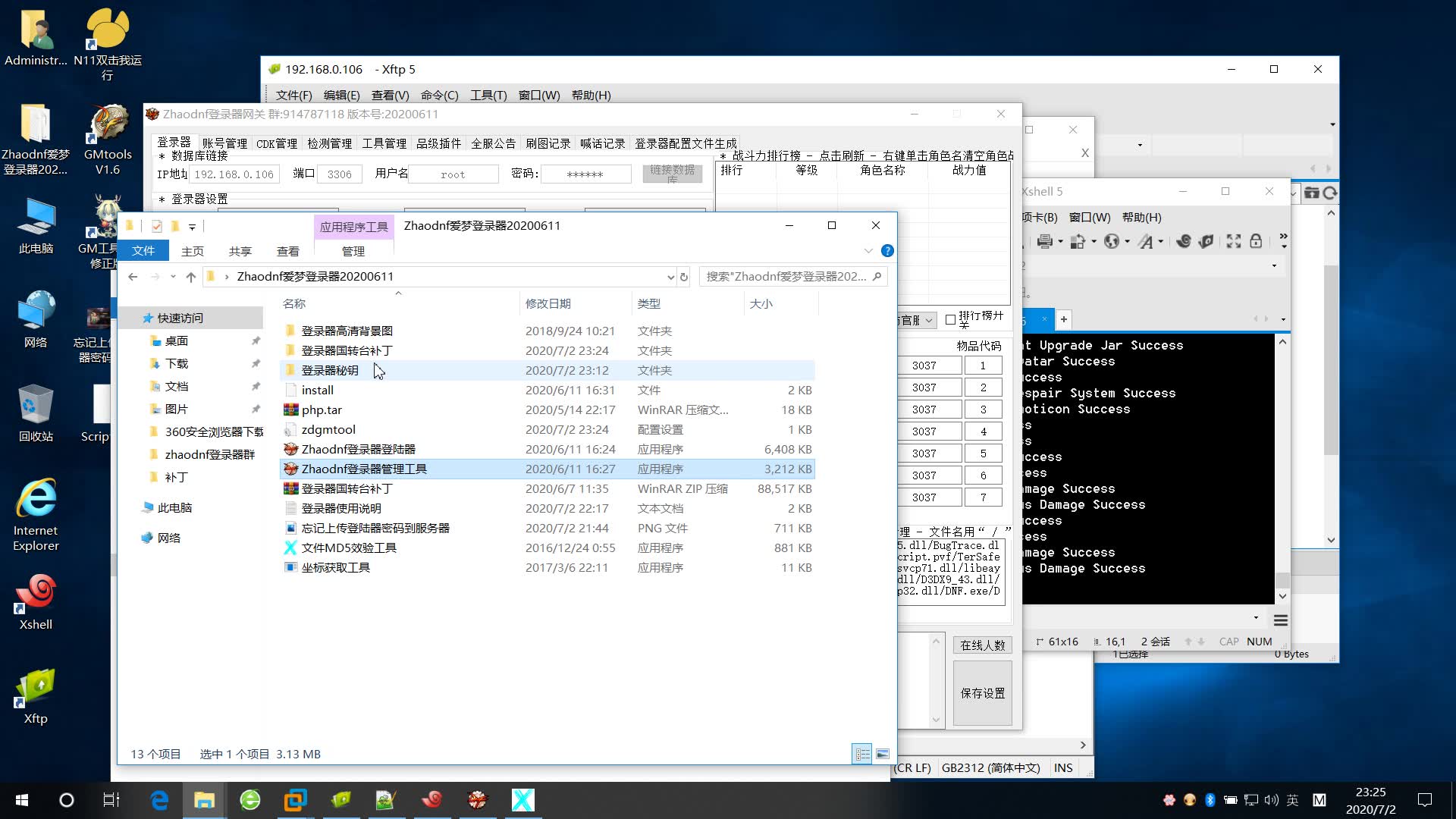Click the 链接数据库 button
This screenshot has height=819, width=1456.
[673, 174]
